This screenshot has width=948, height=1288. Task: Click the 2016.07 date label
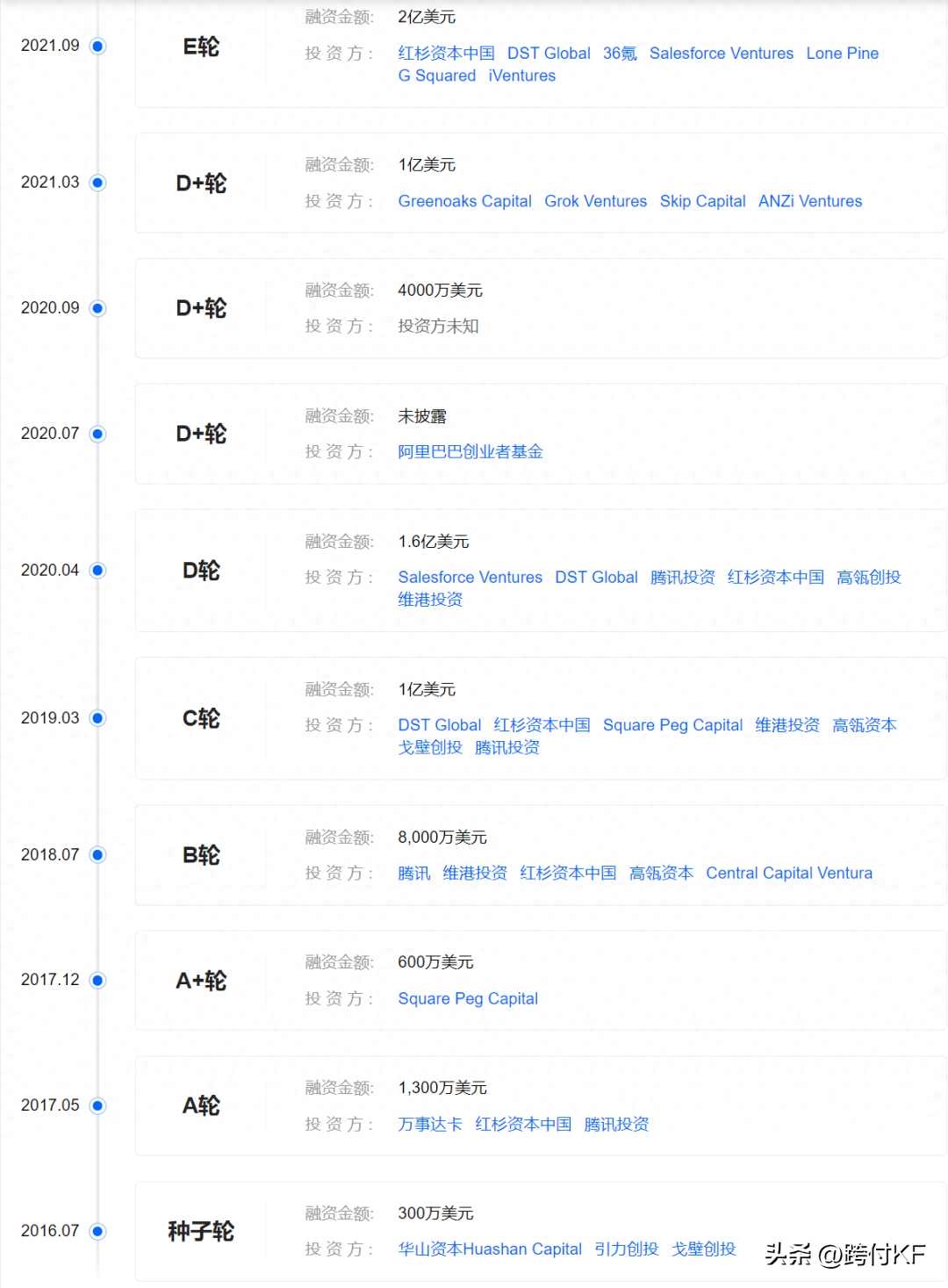[x=50, y=1231]
